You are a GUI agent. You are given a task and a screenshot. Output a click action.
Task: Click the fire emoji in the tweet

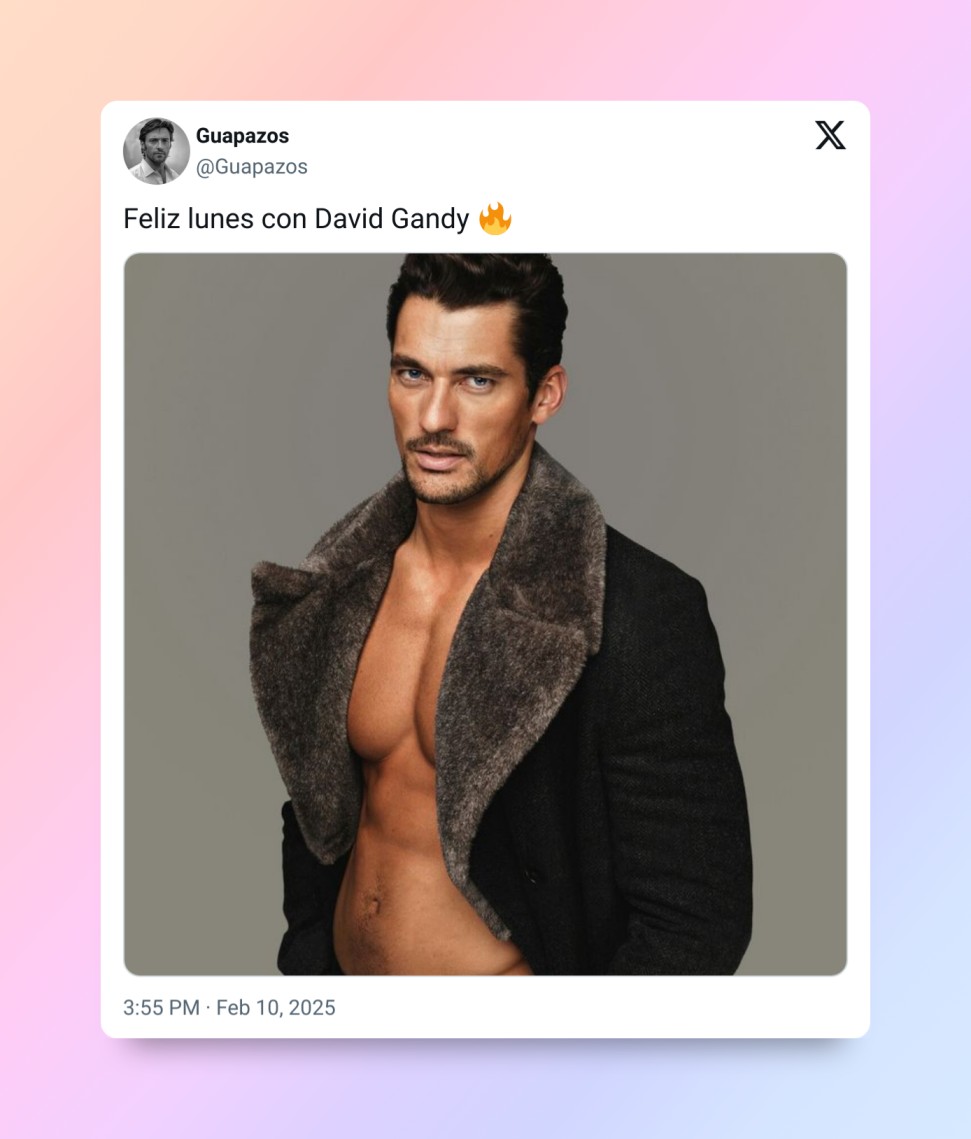[x=495, y=218]
